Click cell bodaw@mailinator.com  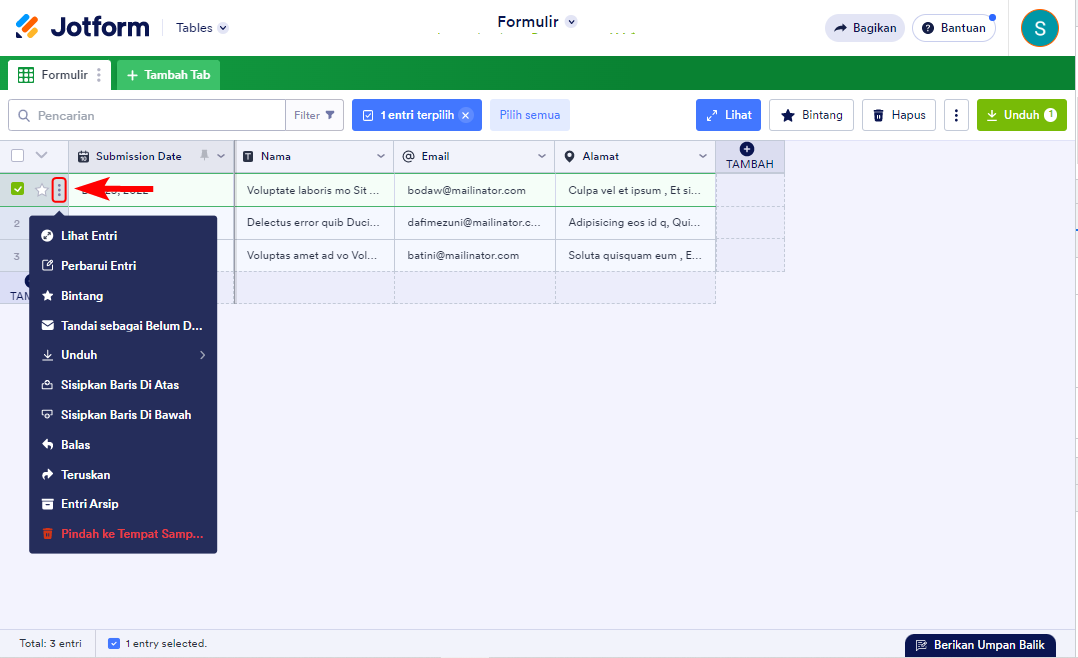coord(475,190)
